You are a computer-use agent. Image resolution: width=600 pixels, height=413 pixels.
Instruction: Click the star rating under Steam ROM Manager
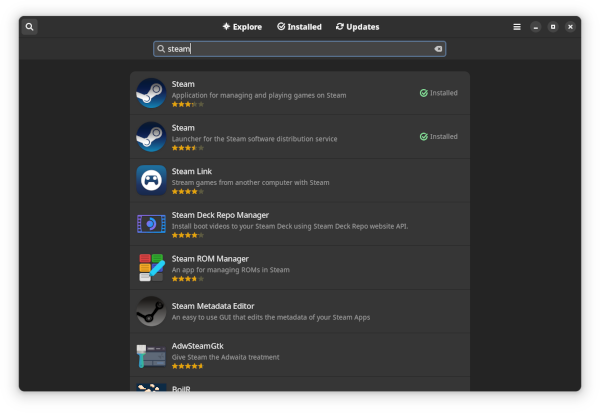(188, 279)
